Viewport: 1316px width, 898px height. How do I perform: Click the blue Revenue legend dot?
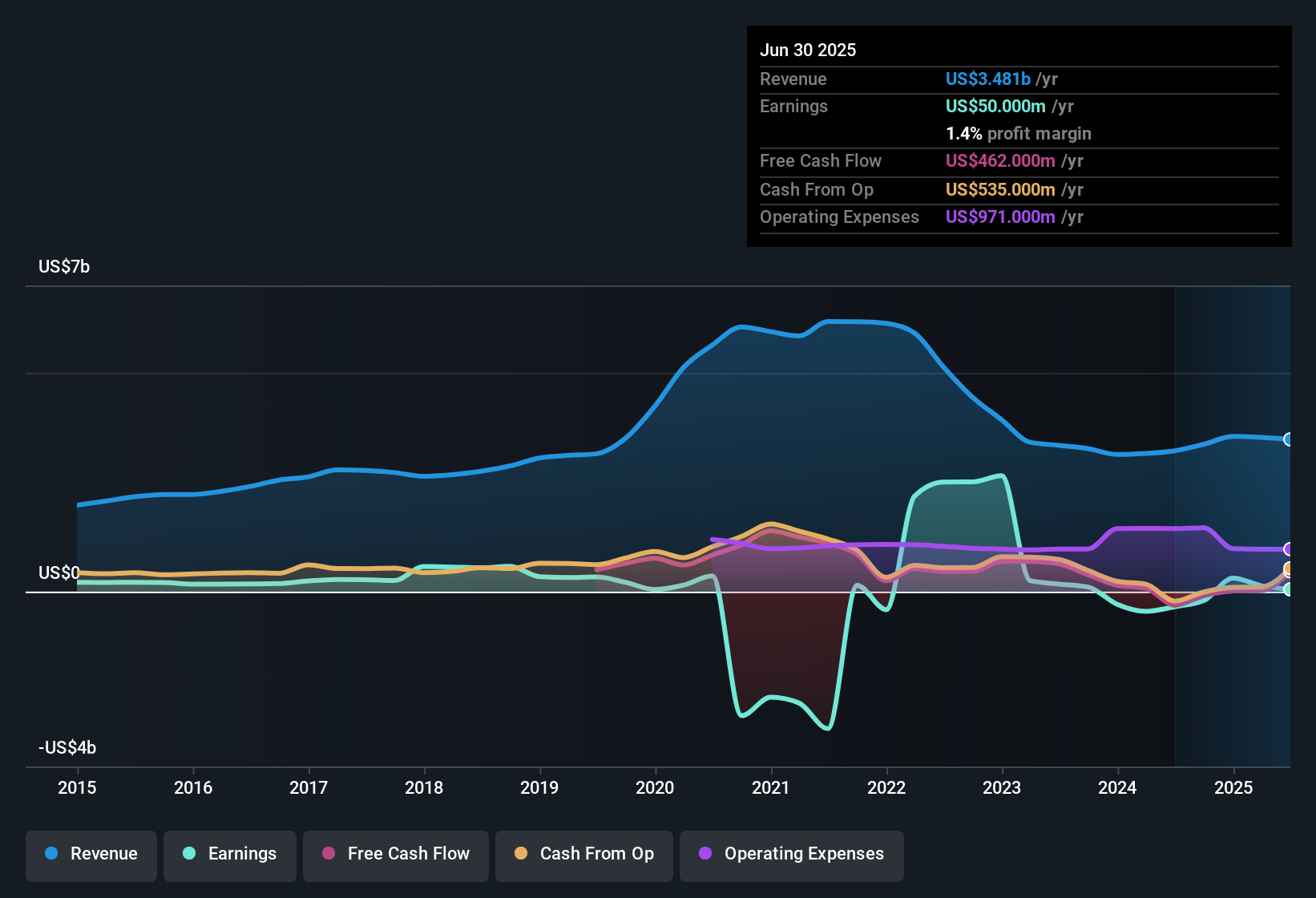click(51, 853)
